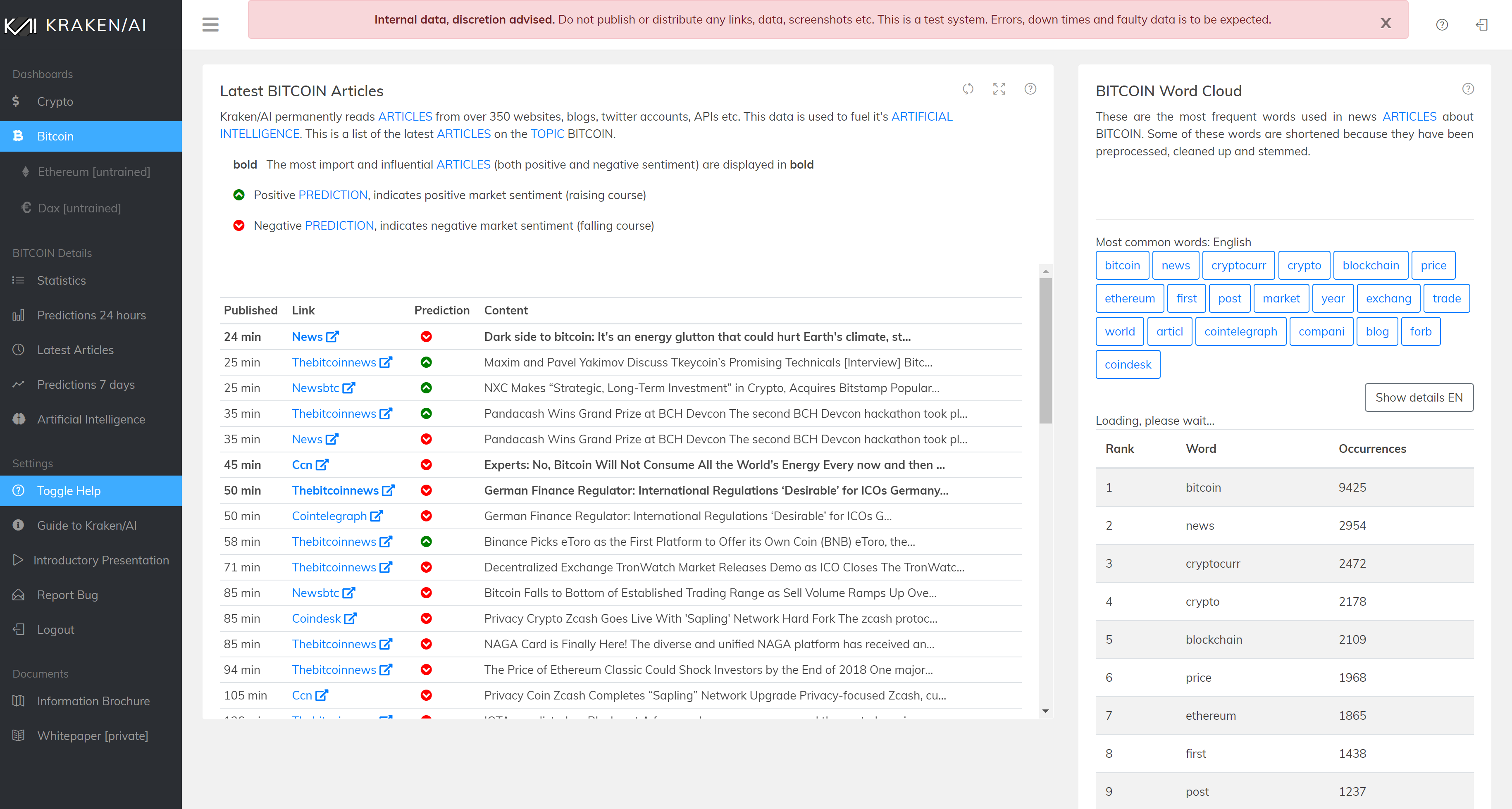Image resolution: width=1512 pixels, height=809 pixels.
Task: Select the 'cointelegraph' word tag
Action: (x=1240, y=331)
